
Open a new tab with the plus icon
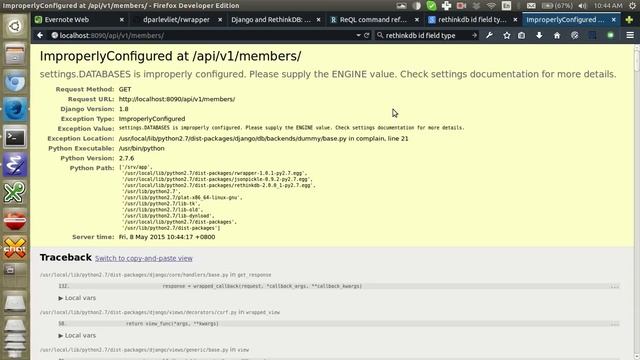tap(629, 20)
